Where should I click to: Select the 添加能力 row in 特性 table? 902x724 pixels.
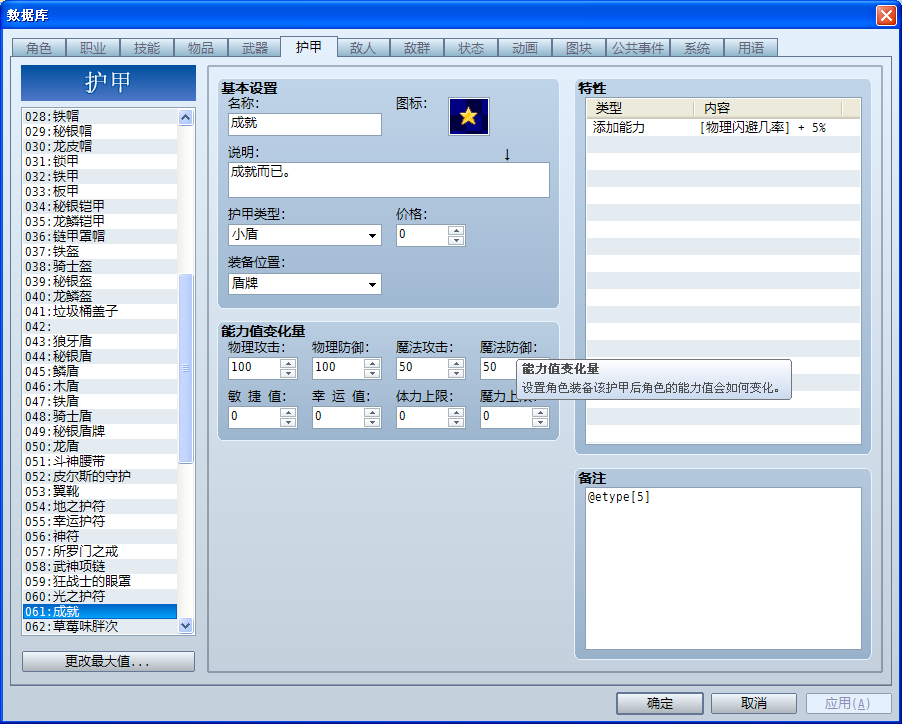pos(723,128)
